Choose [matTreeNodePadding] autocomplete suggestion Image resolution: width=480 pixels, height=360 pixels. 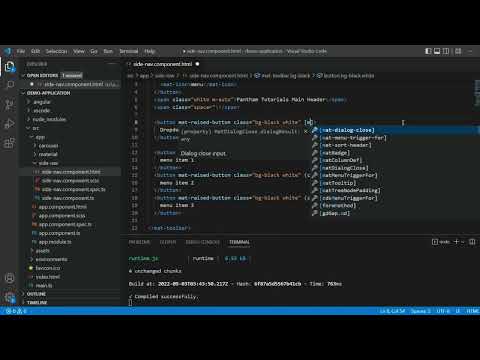350,190
